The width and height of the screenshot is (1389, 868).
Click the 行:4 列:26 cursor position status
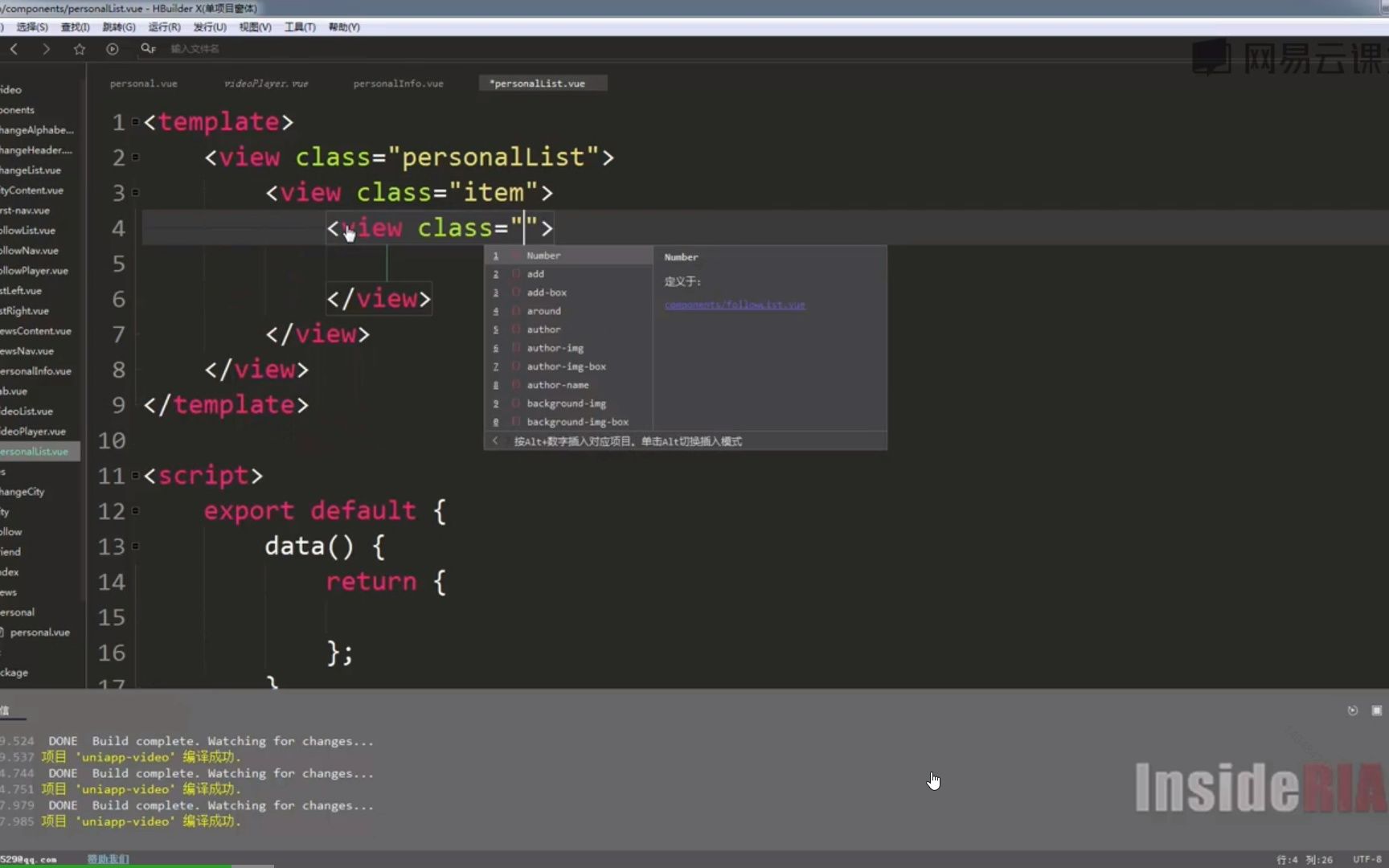tap(1305, 859)
